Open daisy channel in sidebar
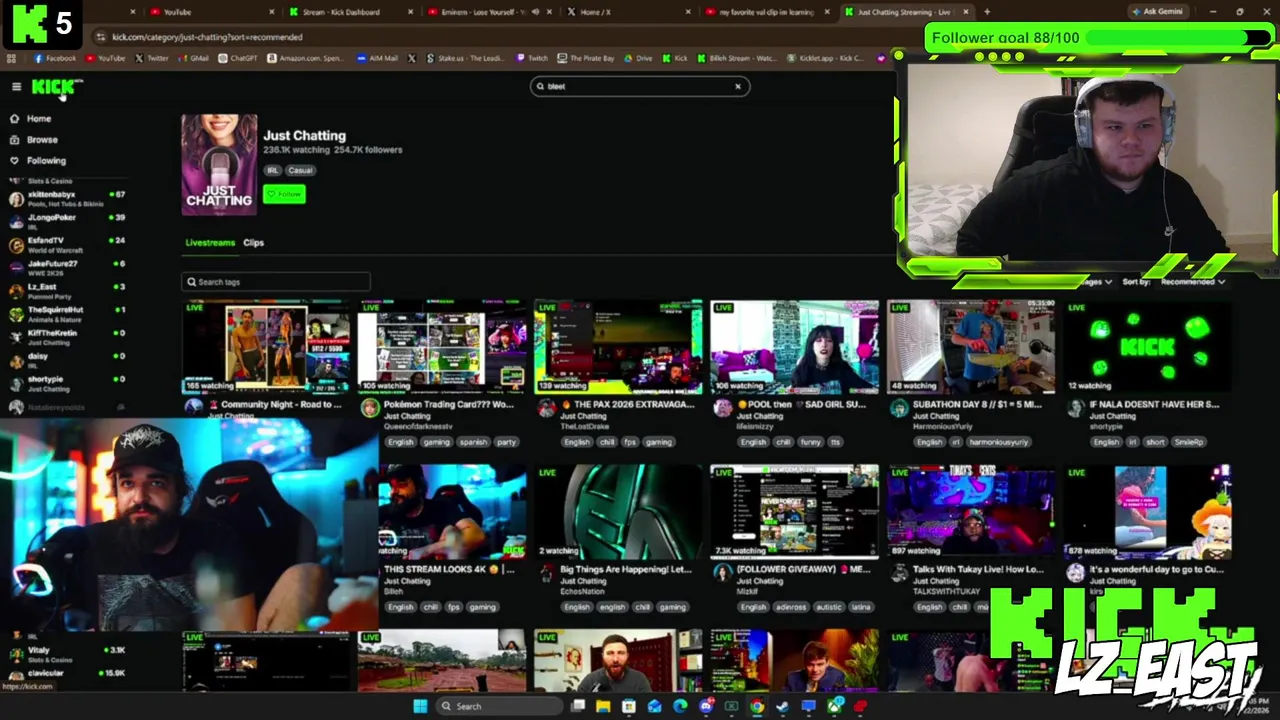This screenshot has width=1280, height=720. 66,359
